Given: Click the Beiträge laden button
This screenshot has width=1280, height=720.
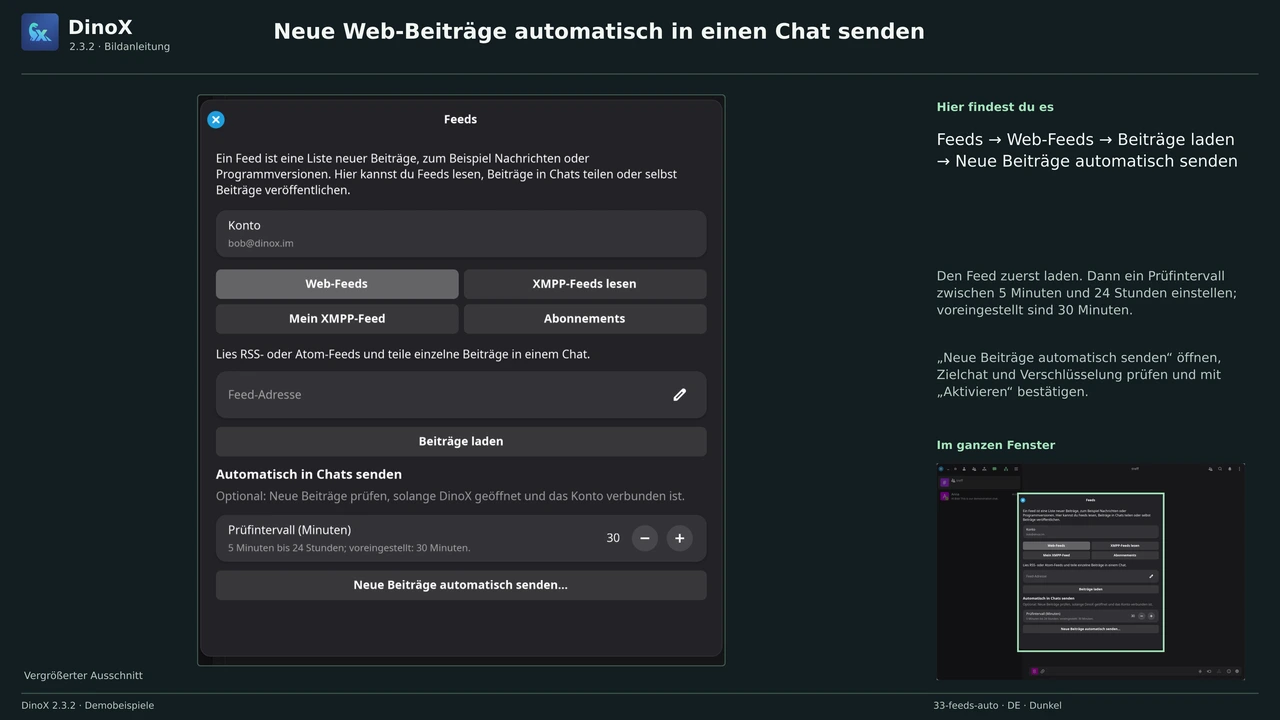Looking at the screenshot, I should pyautogui.click(x=461, y=441).
